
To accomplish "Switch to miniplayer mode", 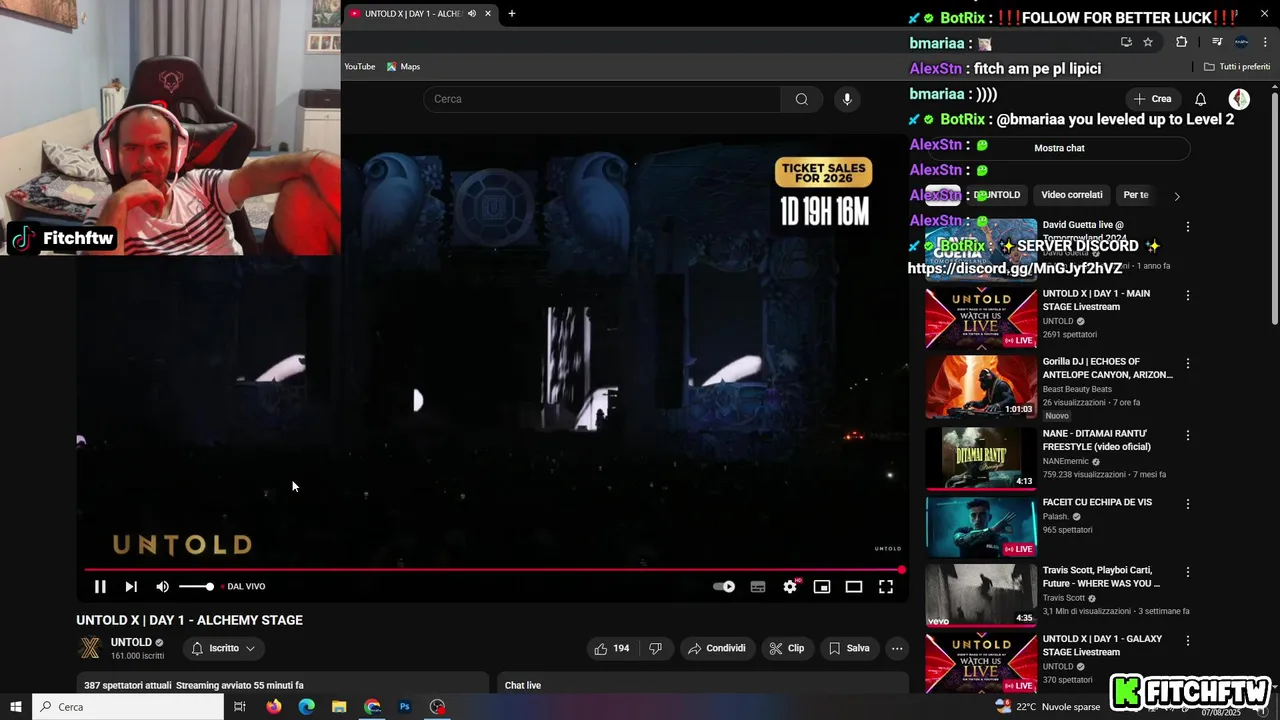I will pyautogui.click(x=822, y=587).
